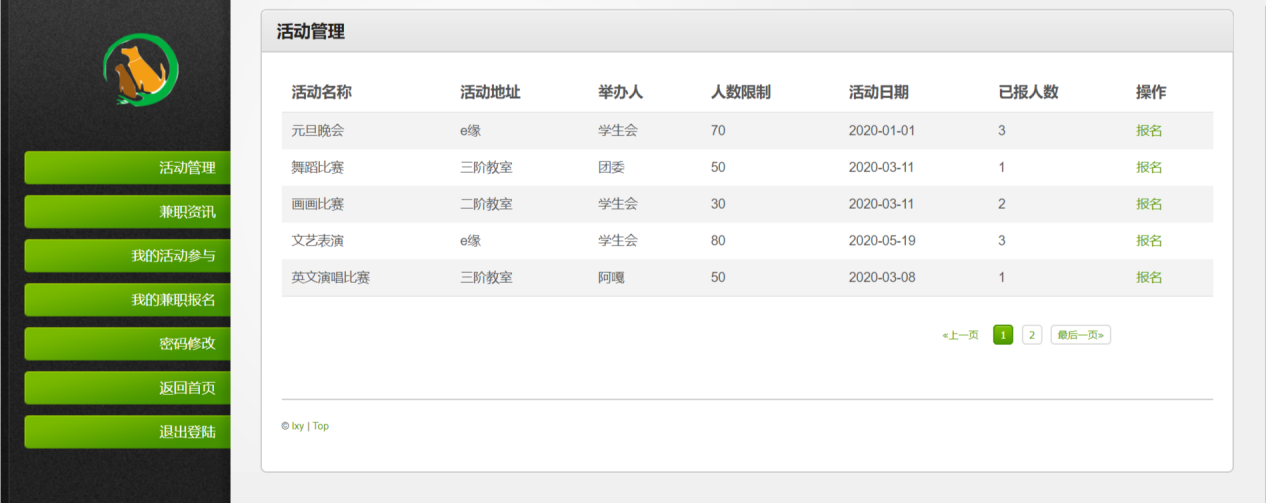This screenshot has height=503, width=1266.
Task: Open 兼职资讯 in the sidebar
Action: 127,212
